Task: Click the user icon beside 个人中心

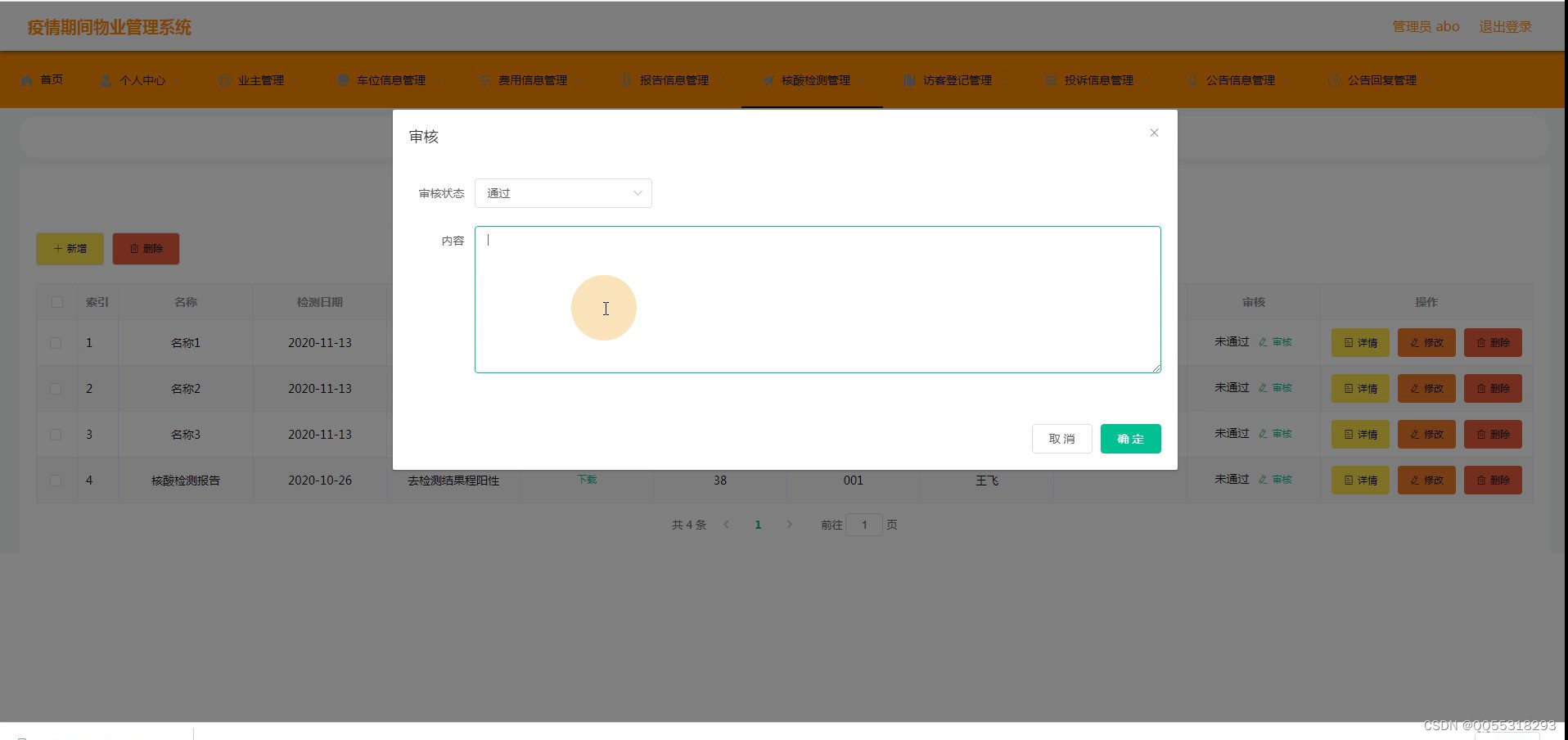Action: click(106, 80)
